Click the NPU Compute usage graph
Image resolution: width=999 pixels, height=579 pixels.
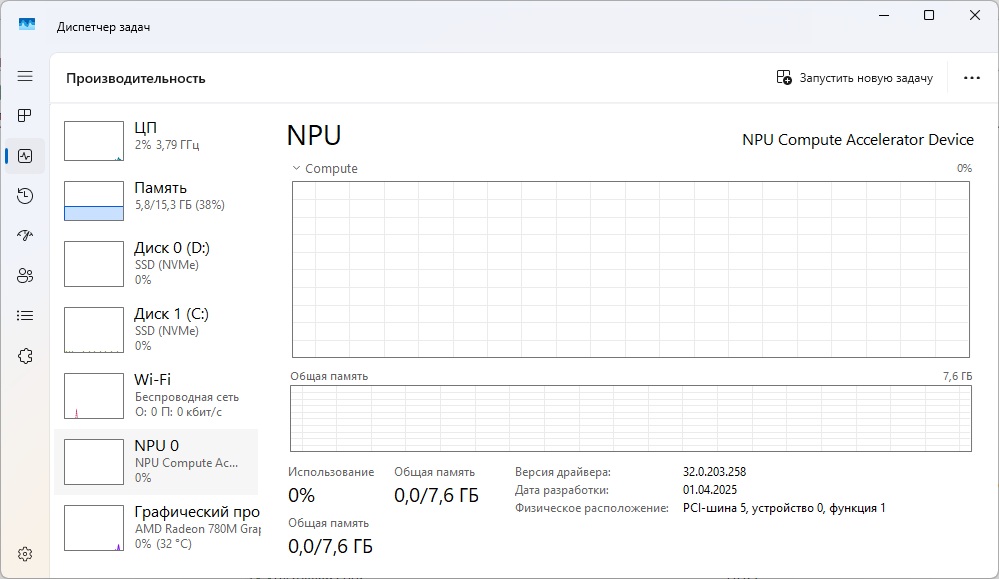coord(630,269)
